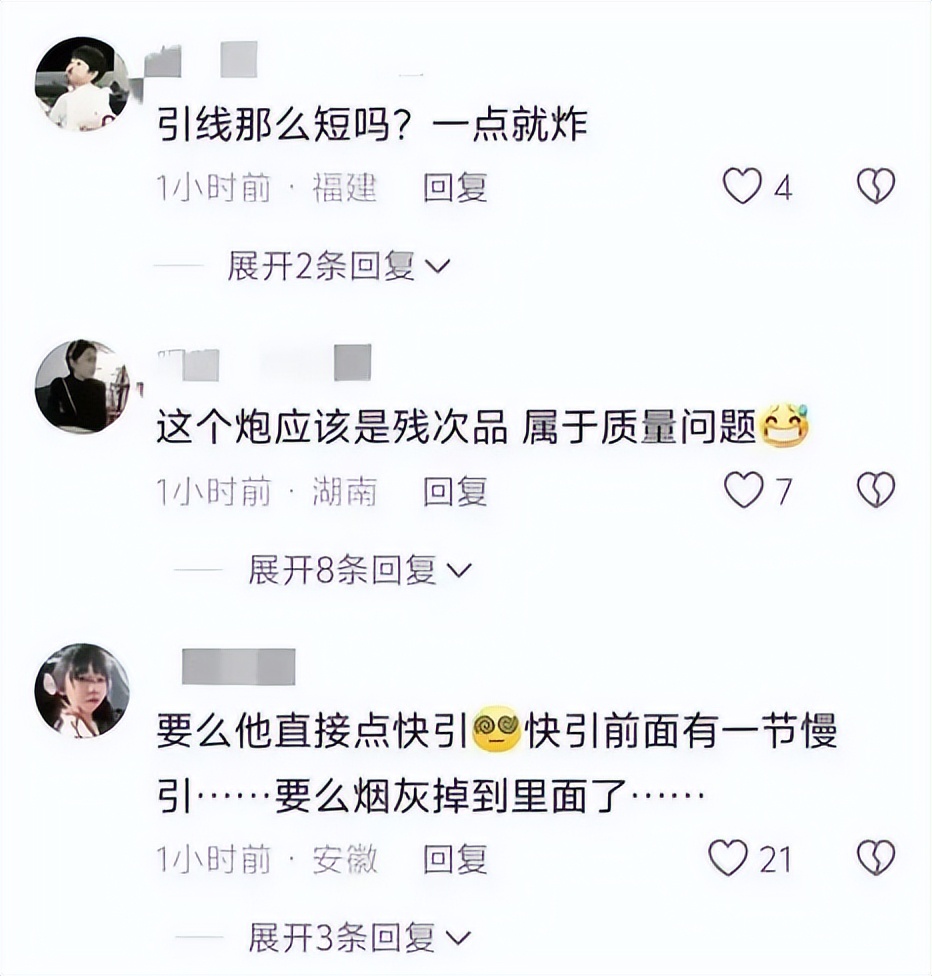Tap broken heart on Anhui comment

tap(876, 858)
